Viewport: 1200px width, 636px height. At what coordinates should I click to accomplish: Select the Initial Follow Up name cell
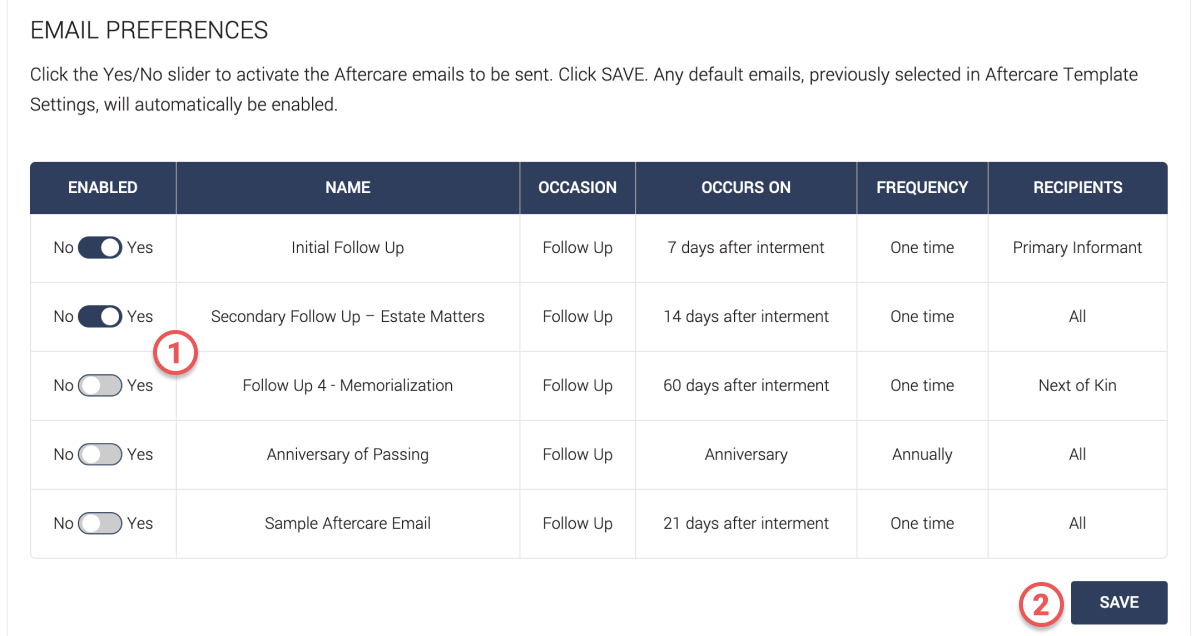click(x=348, y=247)
